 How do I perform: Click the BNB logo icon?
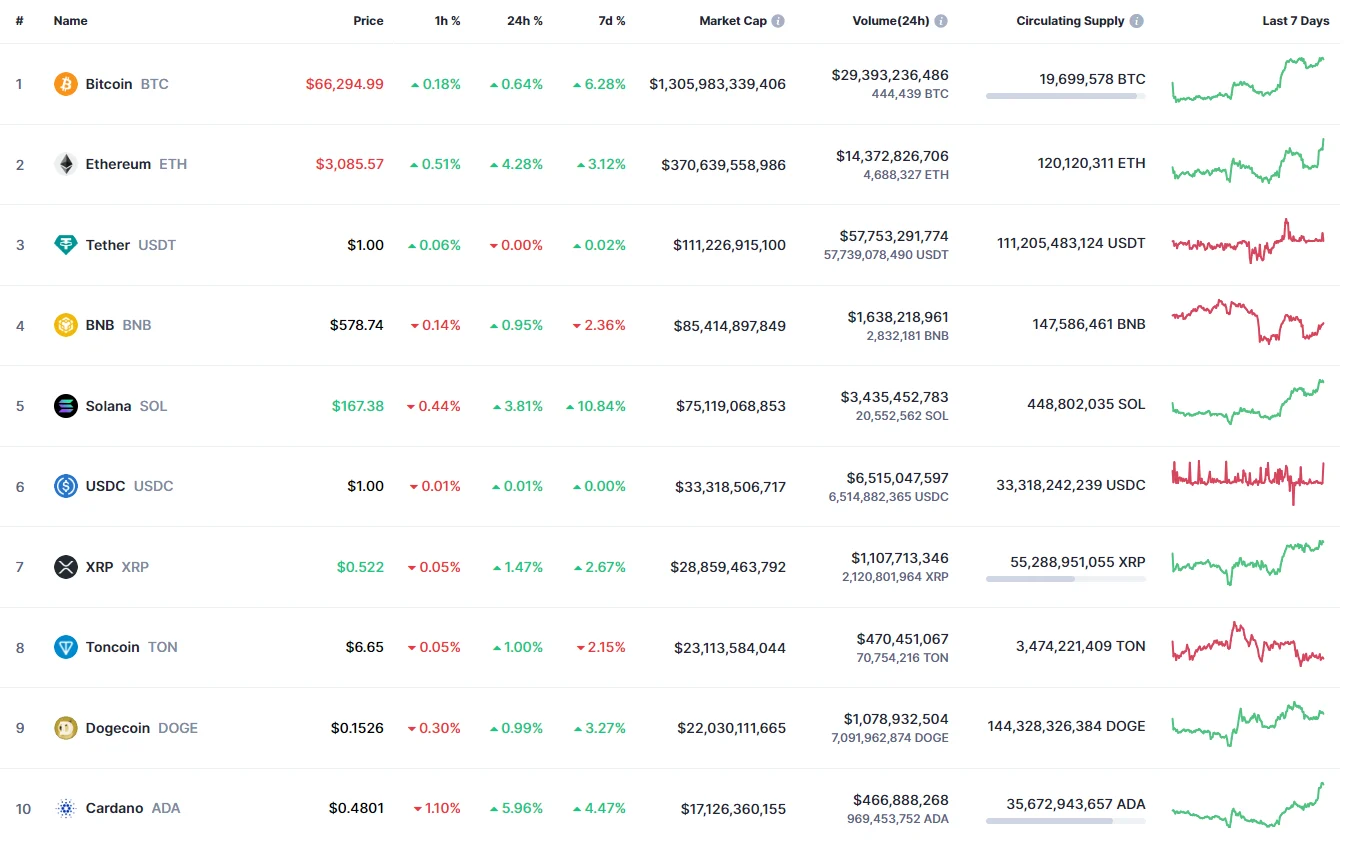(x=65, y=325)
